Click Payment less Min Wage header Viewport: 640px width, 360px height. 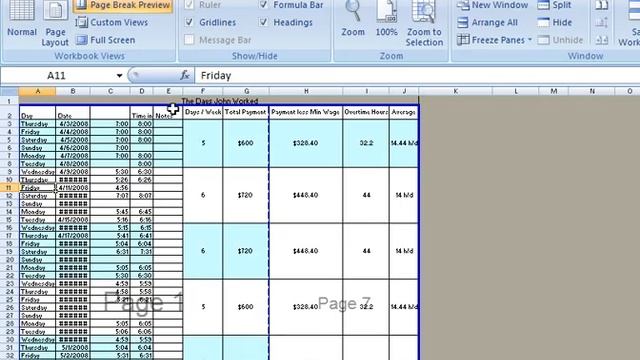coord(306,112)
